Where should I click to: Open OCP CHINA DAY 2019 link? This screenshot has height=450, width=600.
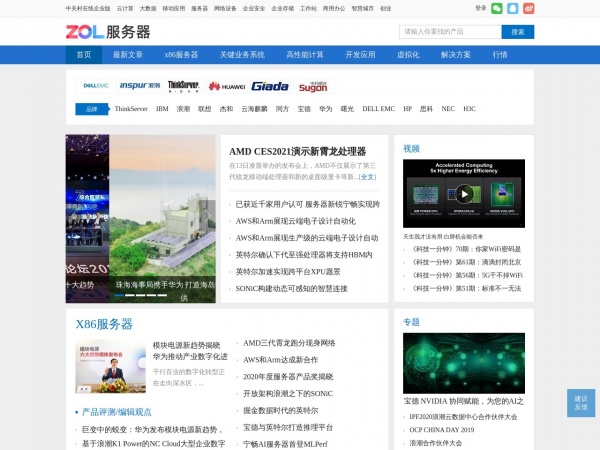442,430
